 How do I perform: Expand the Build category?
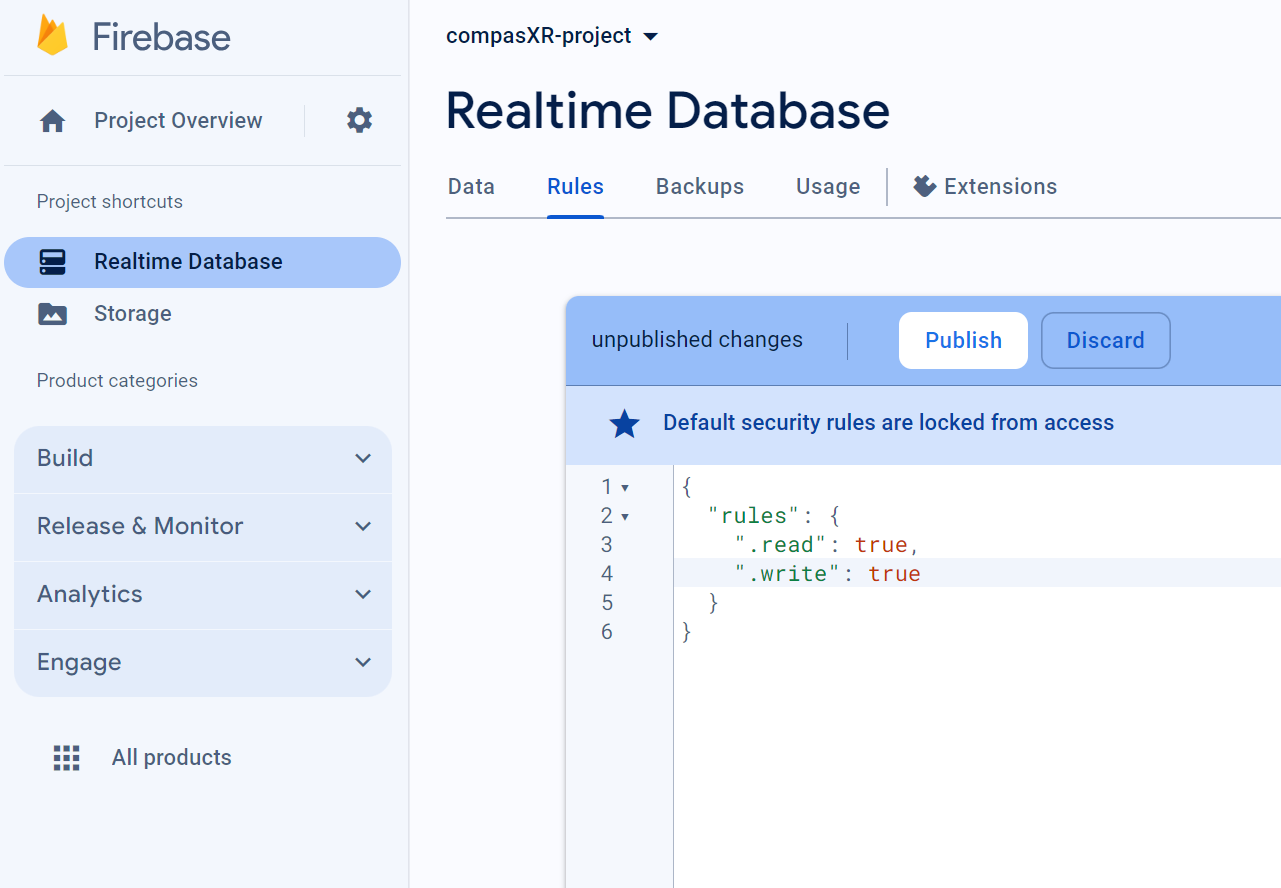[363, 458]
